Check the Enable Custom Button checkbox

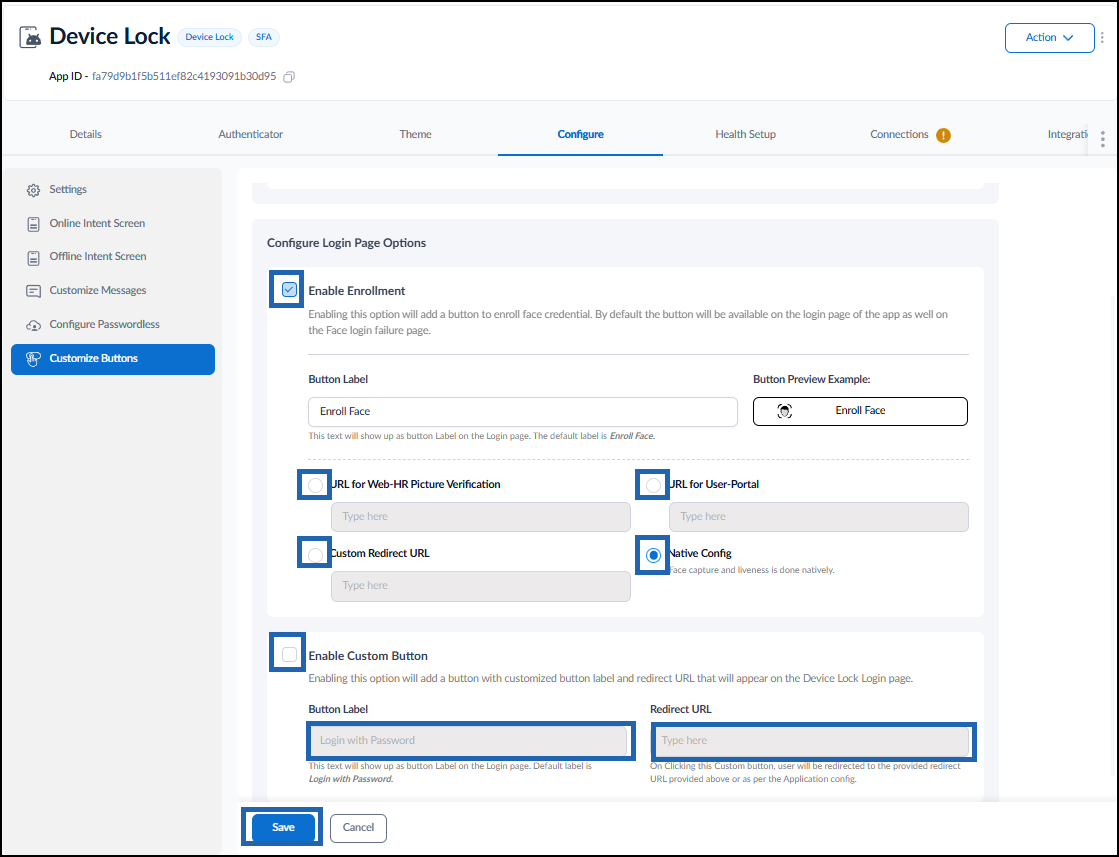(289, 654)
